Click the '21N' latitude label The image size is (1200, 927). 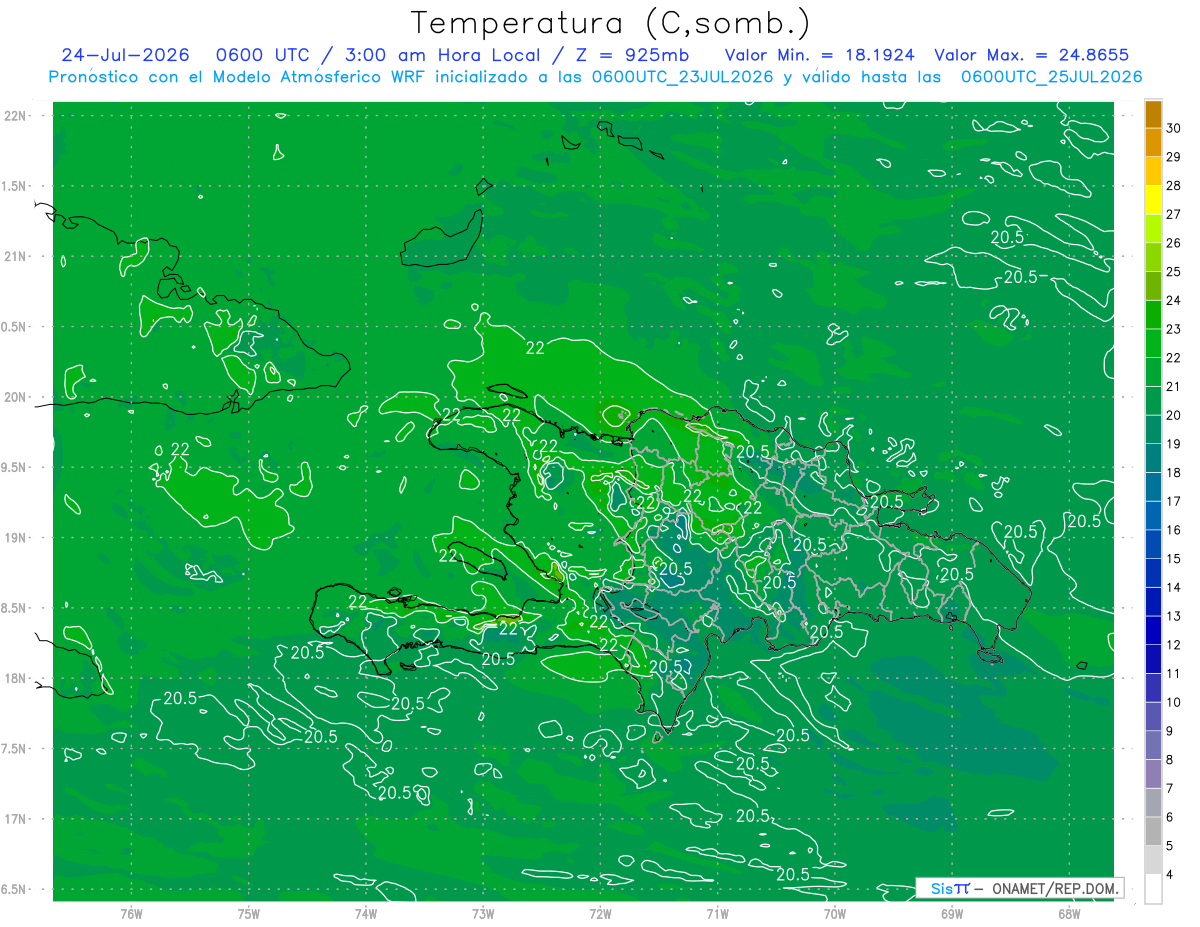[16, 256]
